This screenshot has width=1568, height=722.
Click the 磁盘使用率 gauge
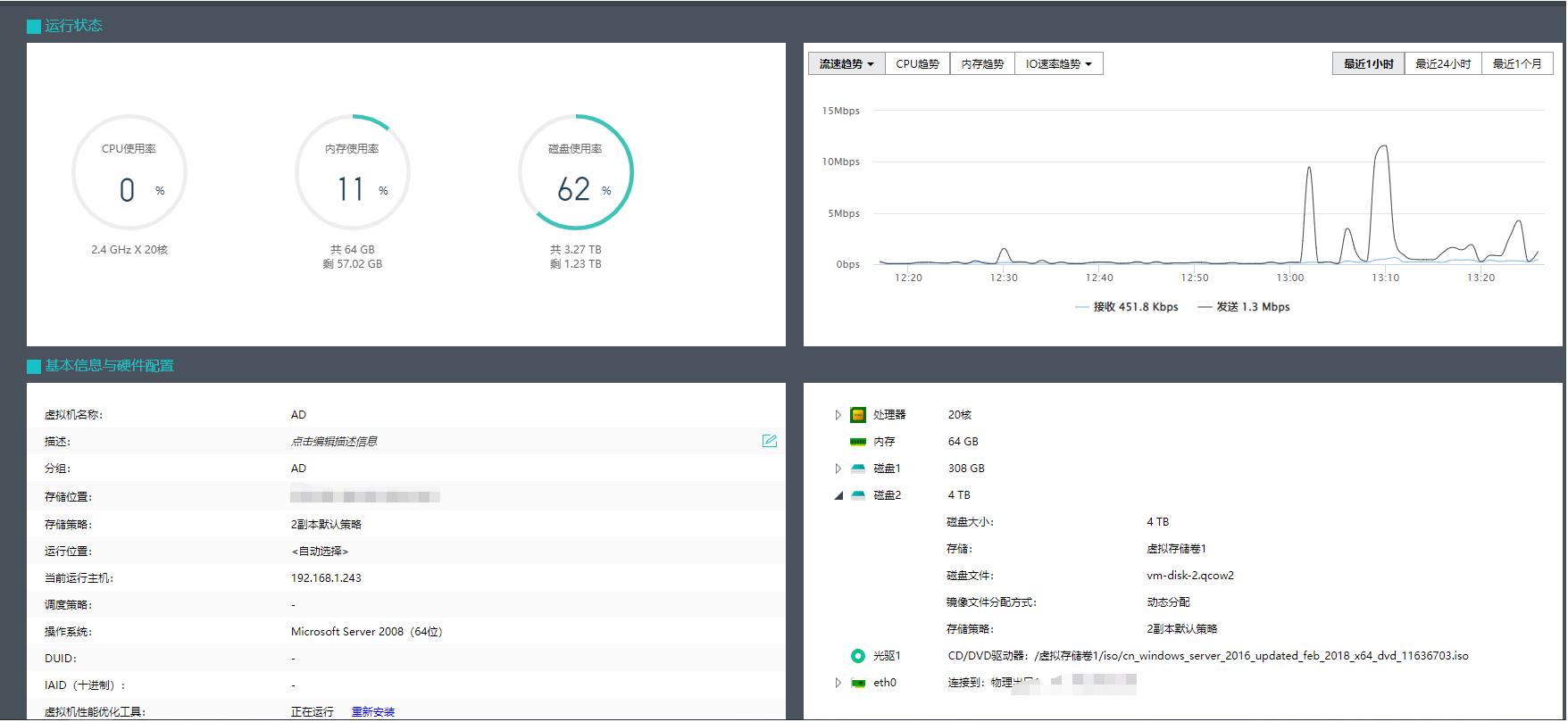click(x=576, y=172)
